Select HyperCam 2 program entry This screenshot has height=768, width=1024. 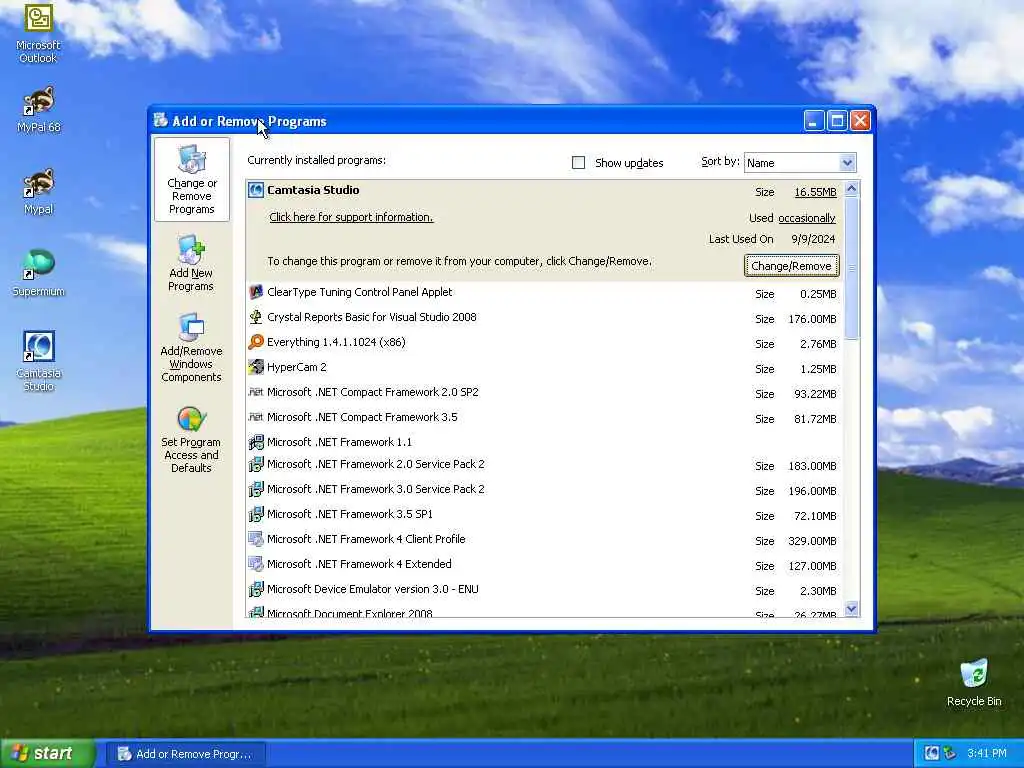click(x=545, y=368)
